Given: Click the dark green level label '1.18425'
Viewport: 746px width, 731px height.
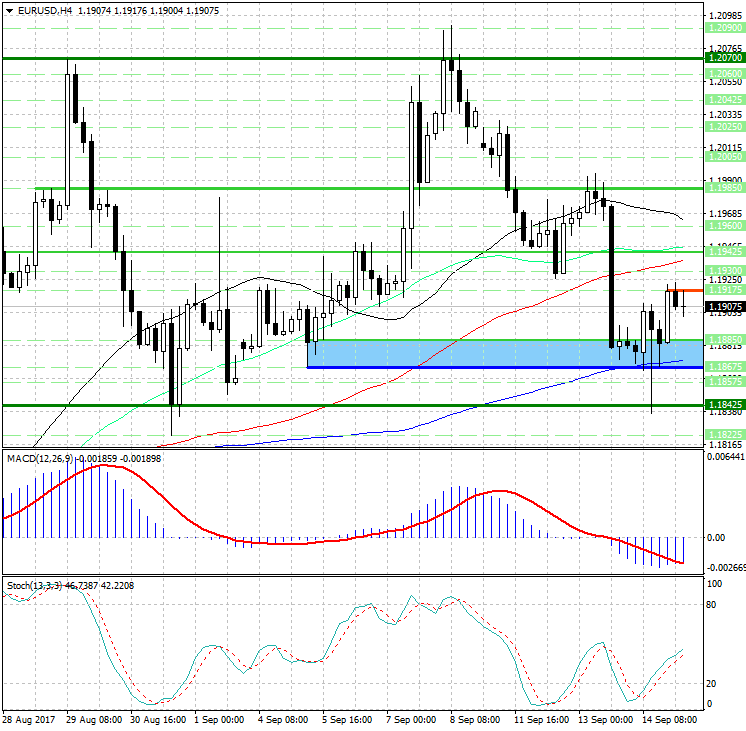Looking at the screenshot, I should point(725,405).
